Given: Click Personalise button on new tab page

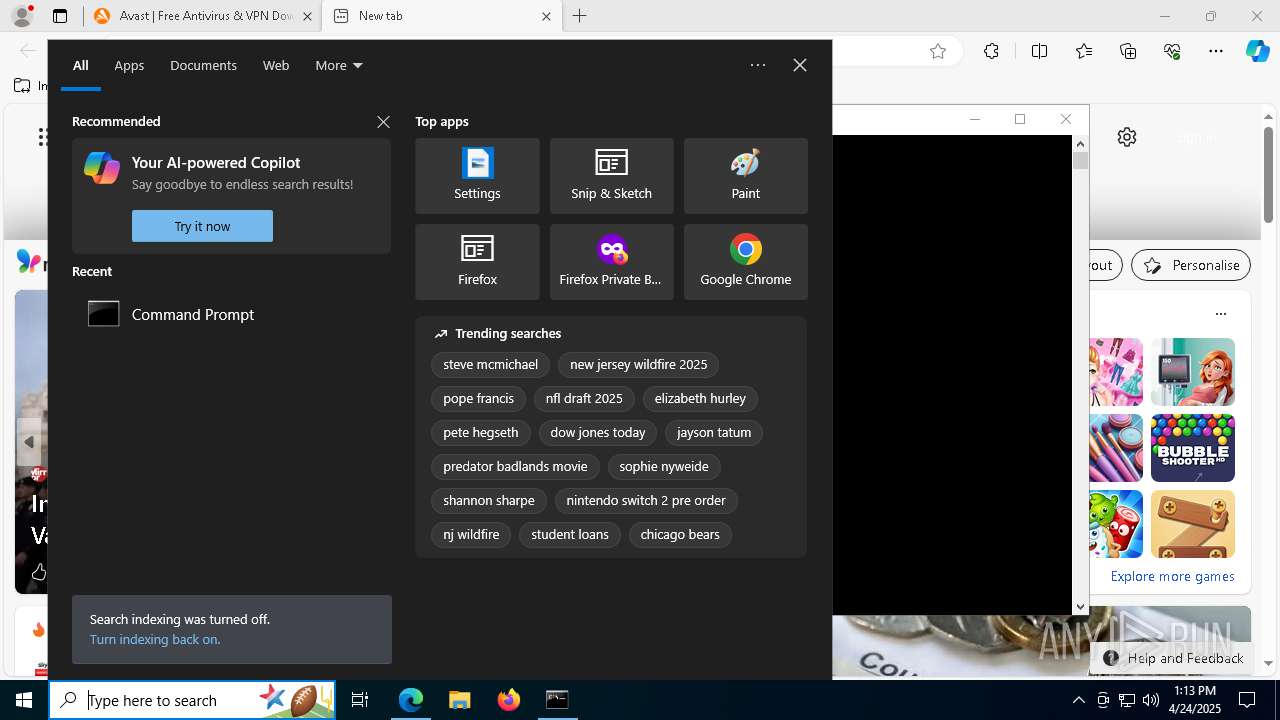Looking at the screenshot, I should (1191, 265).
